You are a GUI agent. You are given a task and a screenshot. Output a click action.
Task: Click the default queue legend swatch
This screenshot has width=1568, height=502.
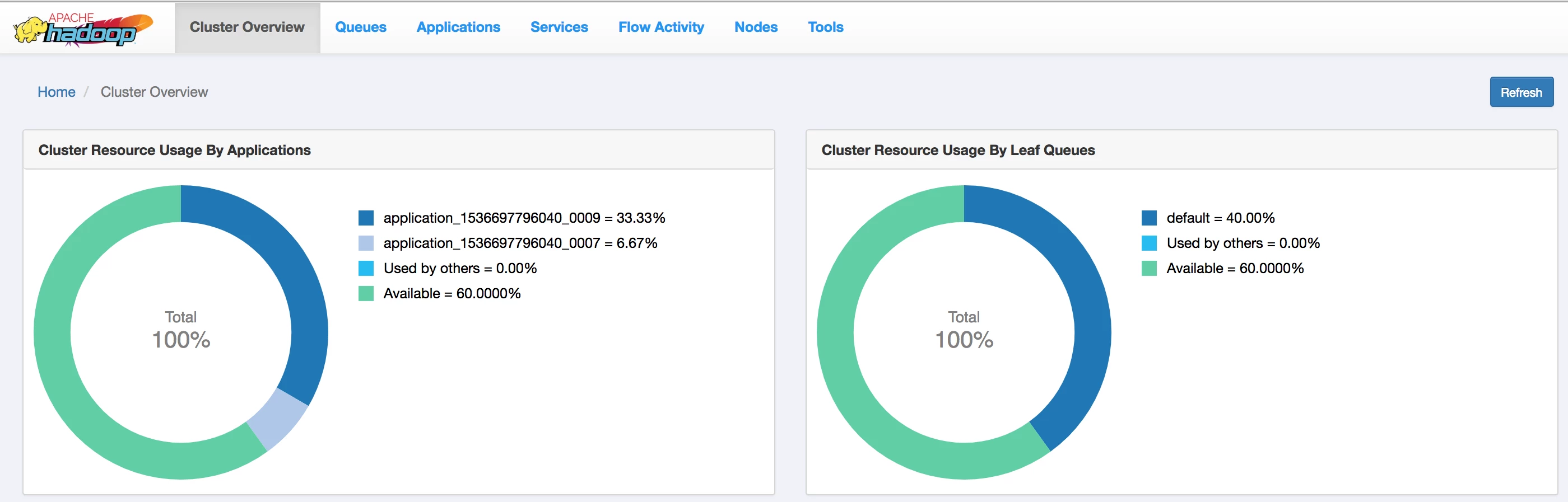tap(1149, 218)
